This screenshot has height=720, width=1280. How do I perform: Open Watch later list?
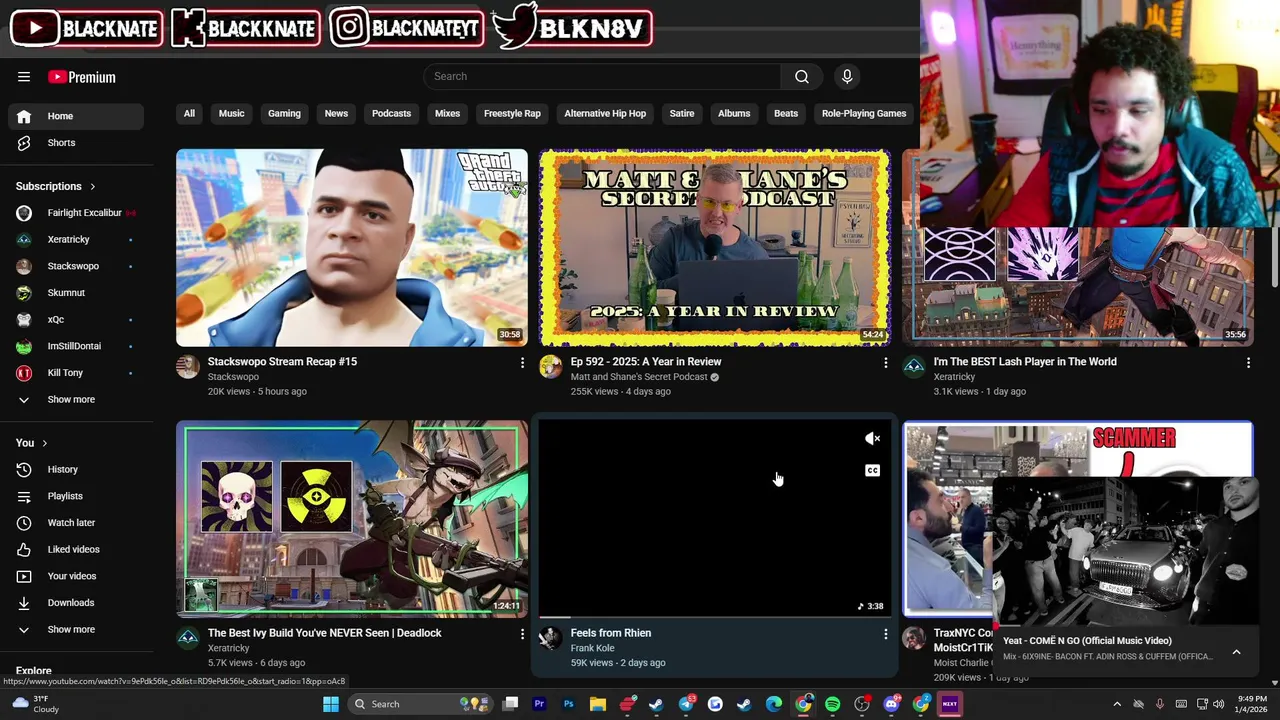(x=76, y=523)
